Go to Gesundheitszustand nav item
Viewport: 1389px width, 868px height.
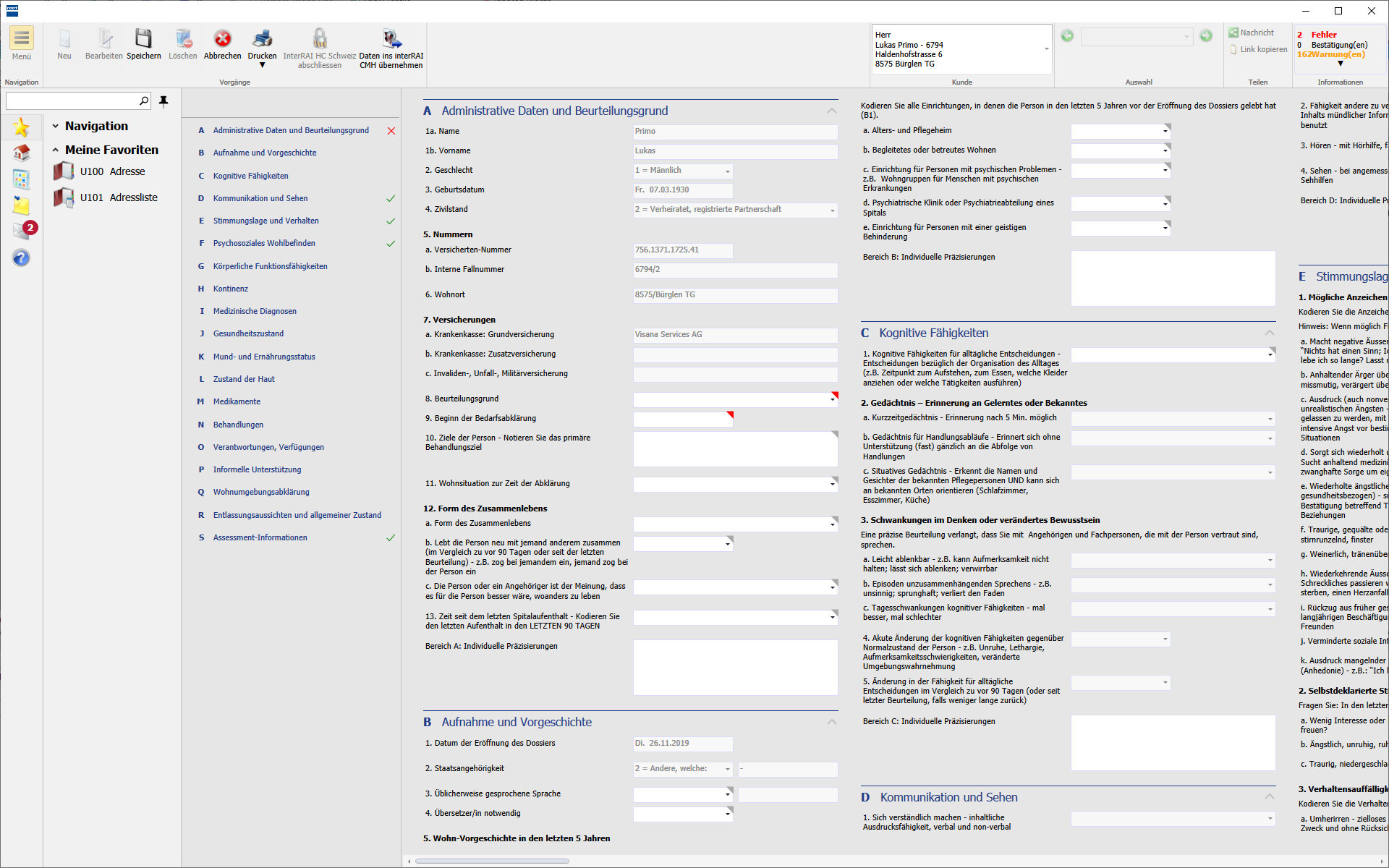click(248, 333)
